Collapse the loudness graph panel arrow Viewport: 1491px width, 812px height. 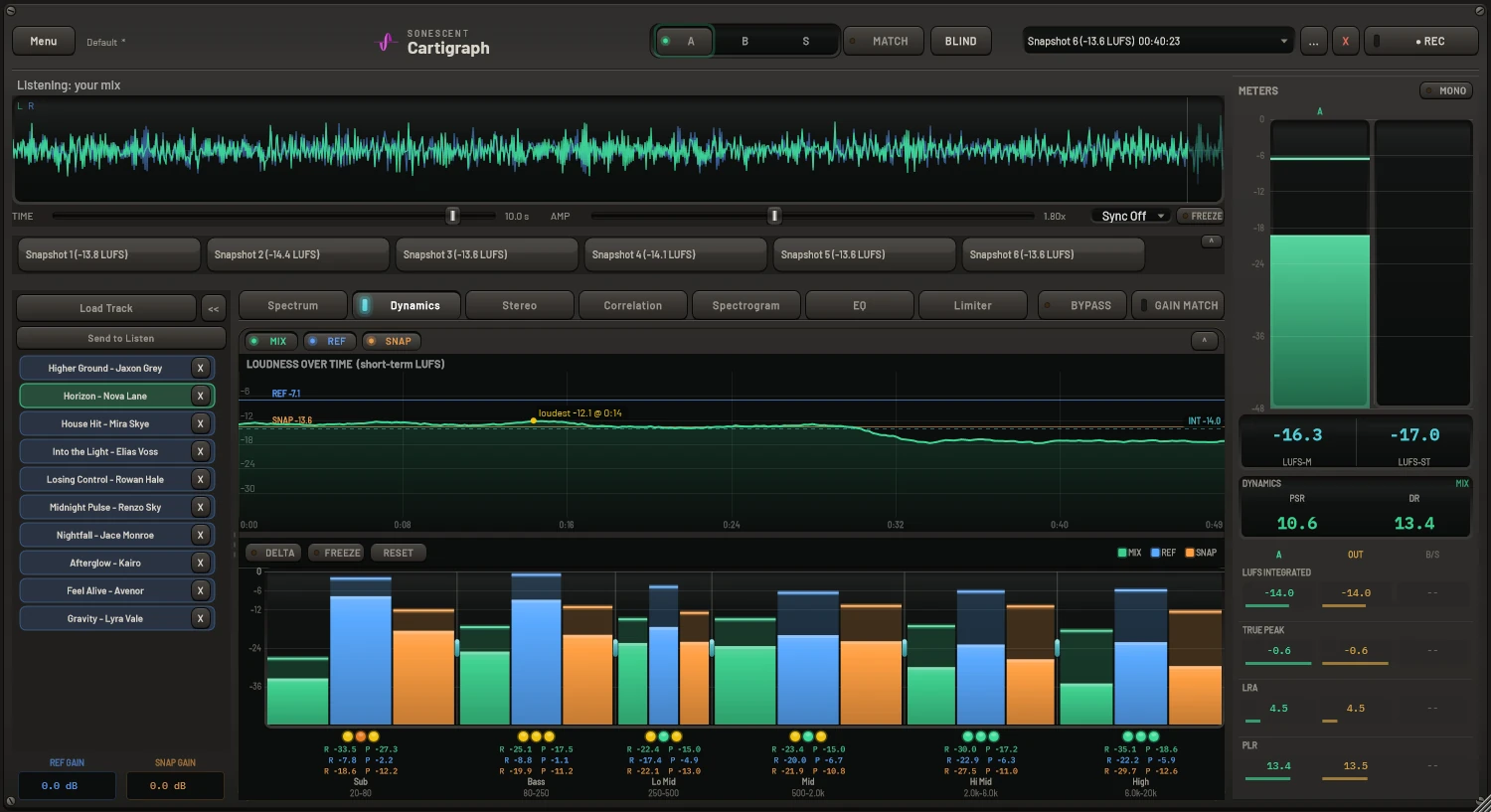click(x=1204, y=341)
